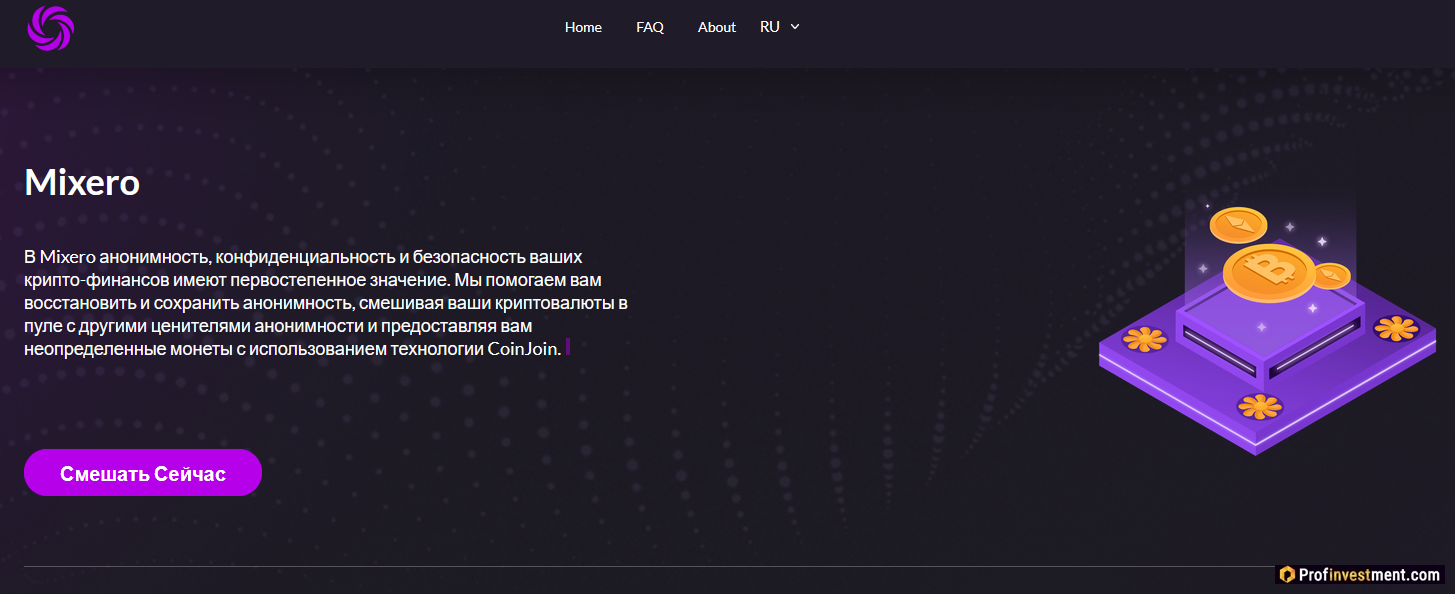Click the purple swirl Mixero logo

(x=51, y=27)
